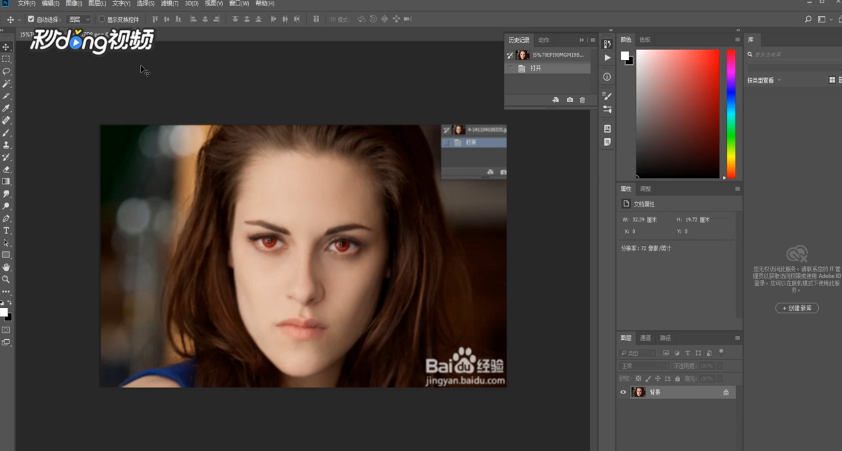Select the Clone Stamp tool
Screen dimensions: 842x451
pyautogui.click(x=6, y=145)
